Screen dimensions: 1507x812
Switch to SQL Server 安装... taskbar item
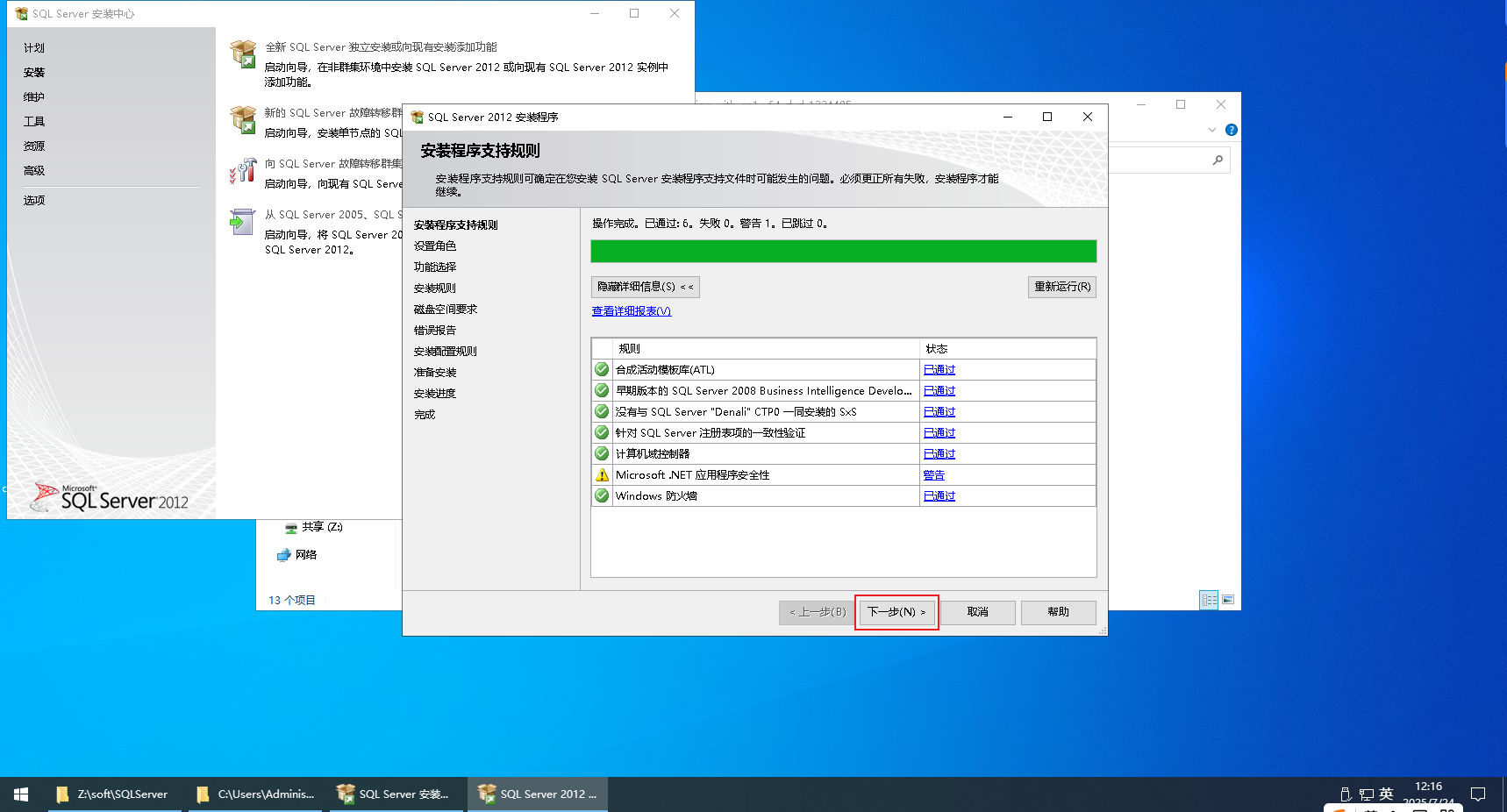coord(396,794)
